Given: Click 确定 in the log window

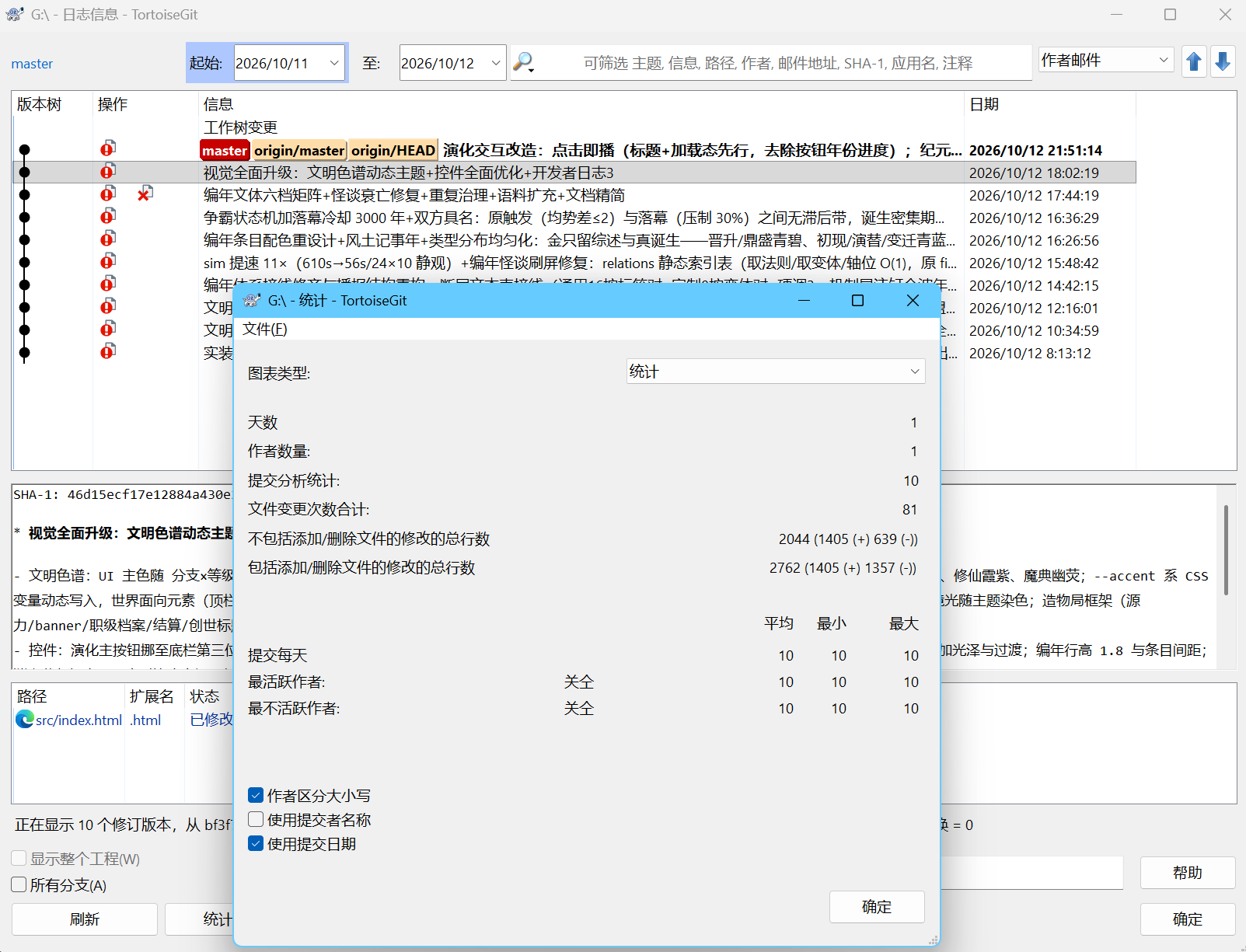Looking at the screenshot, I should click(1188, 919).
